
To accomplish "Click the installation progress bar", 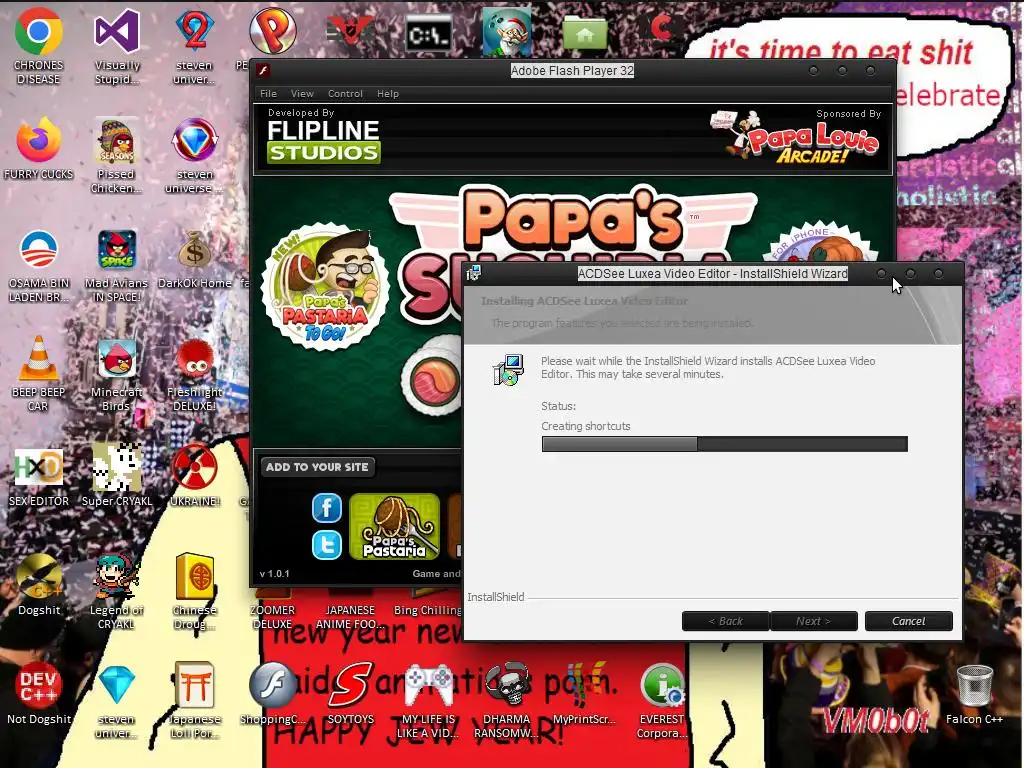I will click(x=724, y=444).
